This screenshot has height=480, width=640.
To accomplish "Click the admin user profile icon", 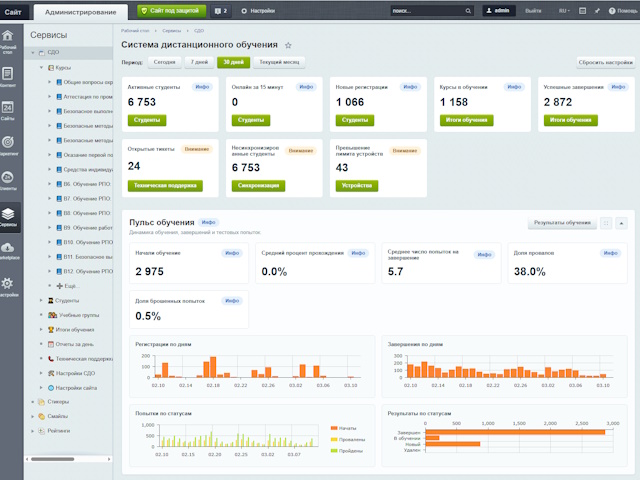I will coord(489,11).
